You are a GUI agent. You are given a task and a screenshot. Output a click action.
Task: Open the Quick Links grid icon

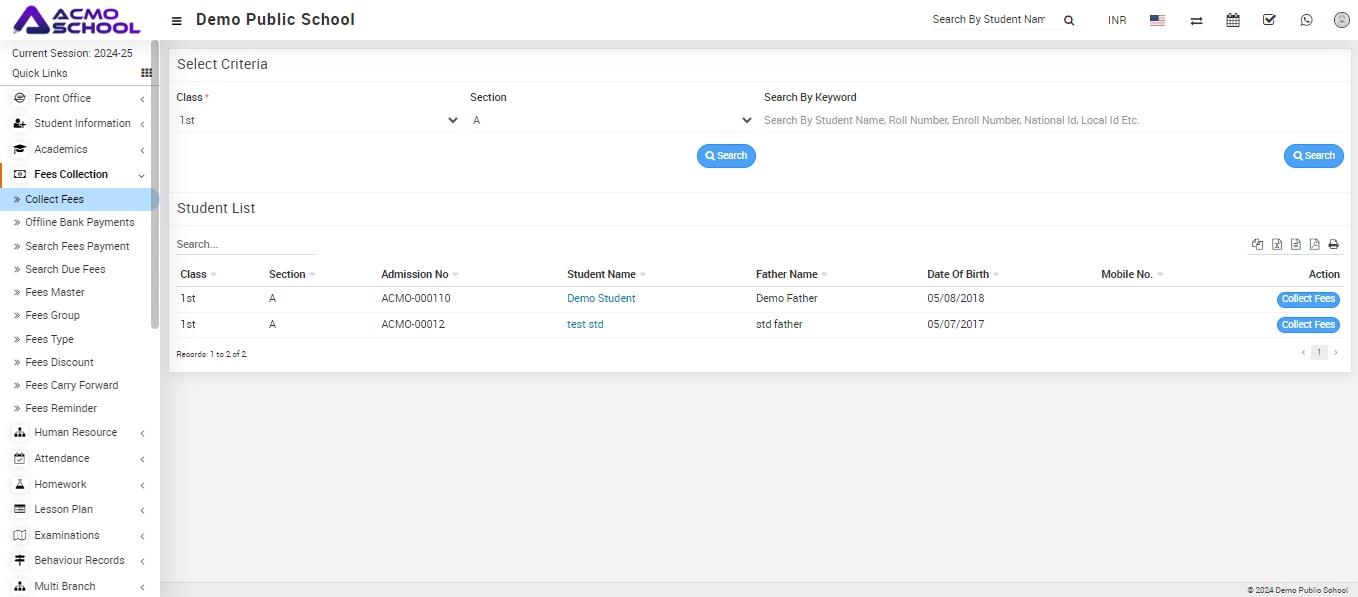coord(146,73)
